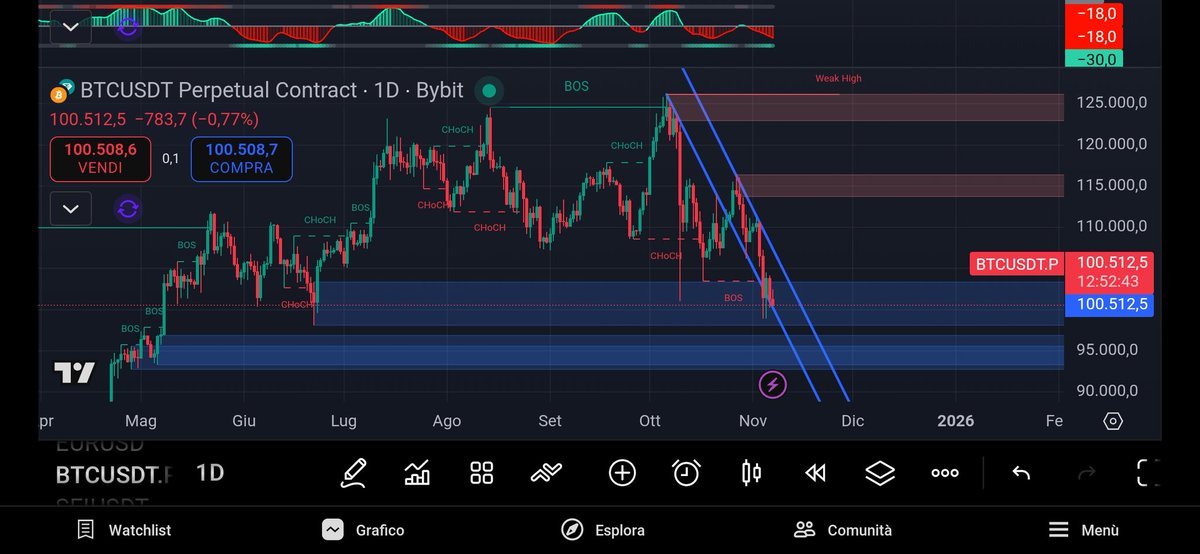Viewport: 1200px width, 554px height.
Task: Open the object tree layers icon
Action: pos(880,473)
